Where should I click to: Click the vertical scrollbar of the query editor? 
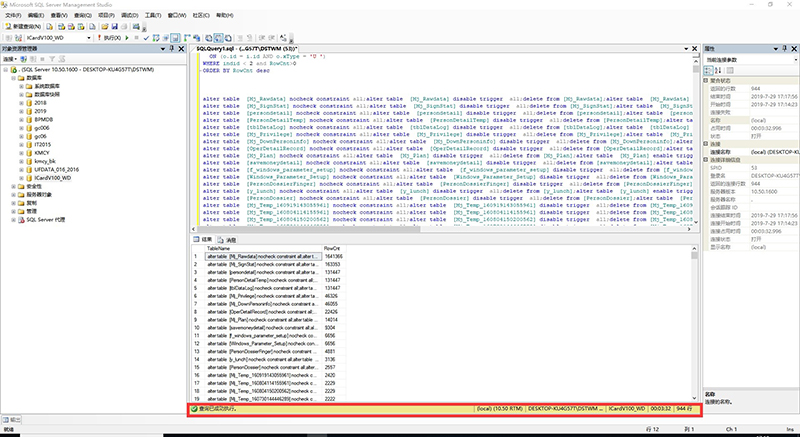coord(696,140)
